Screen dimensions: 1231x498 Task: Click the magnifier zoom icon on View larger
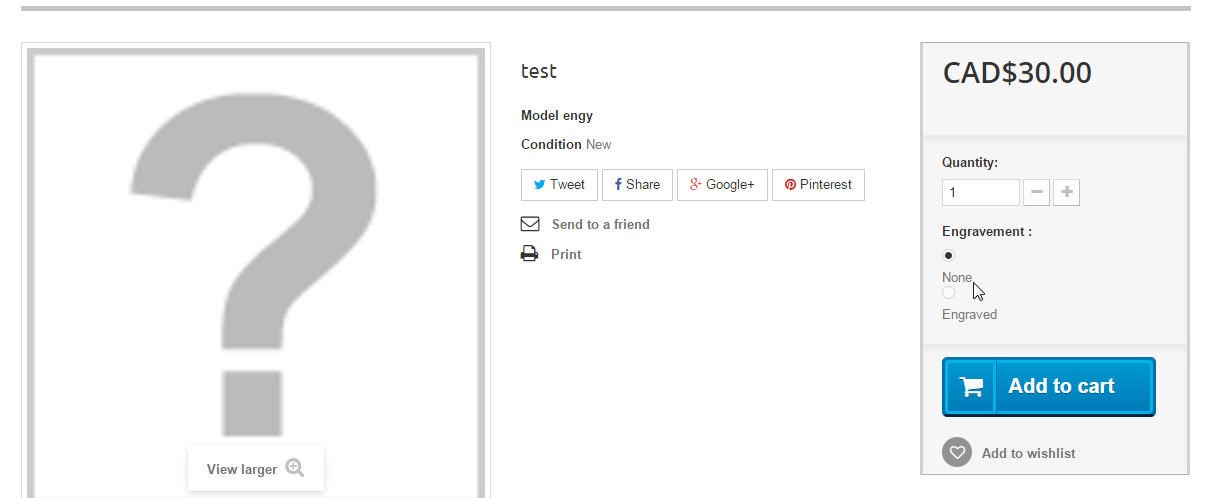pyautogui.click(x=294, y=468)
